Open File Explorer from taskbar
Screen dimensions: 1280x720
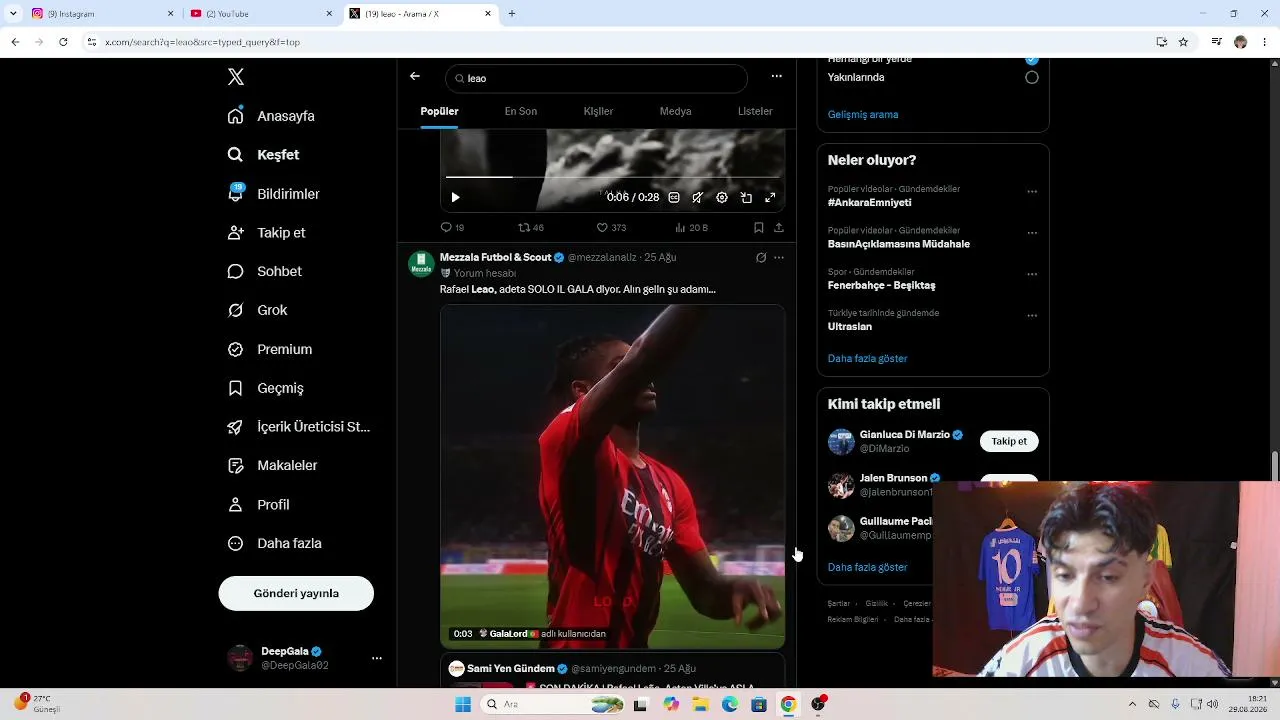coord(700,705)
